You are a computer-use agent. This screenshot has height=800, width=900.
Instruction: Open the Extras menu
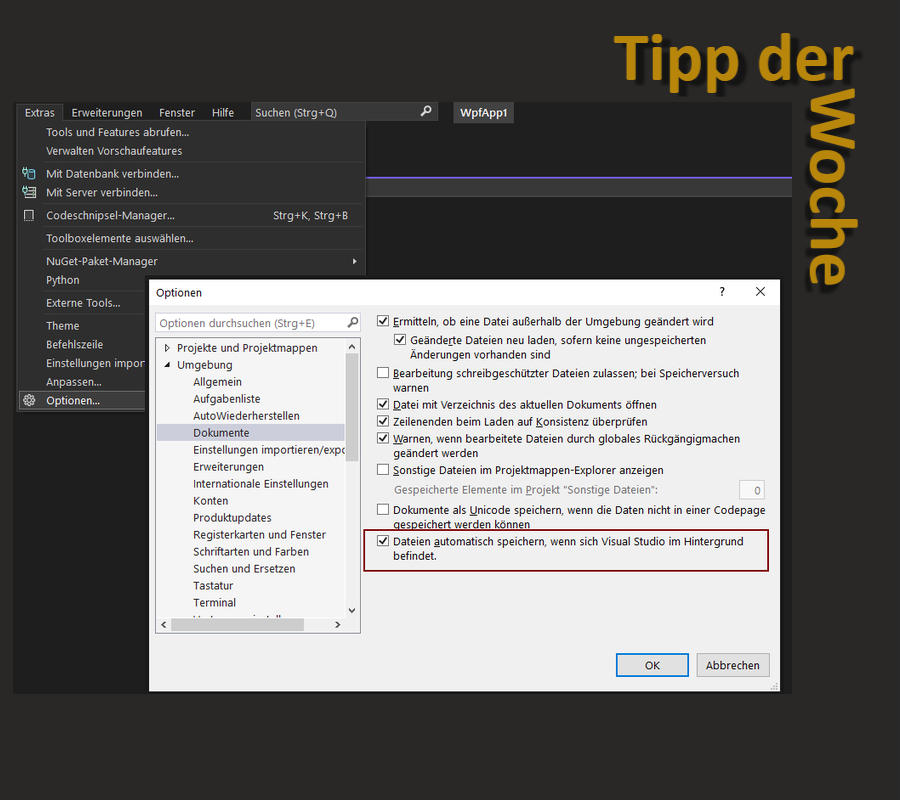(x=40, y=112)
